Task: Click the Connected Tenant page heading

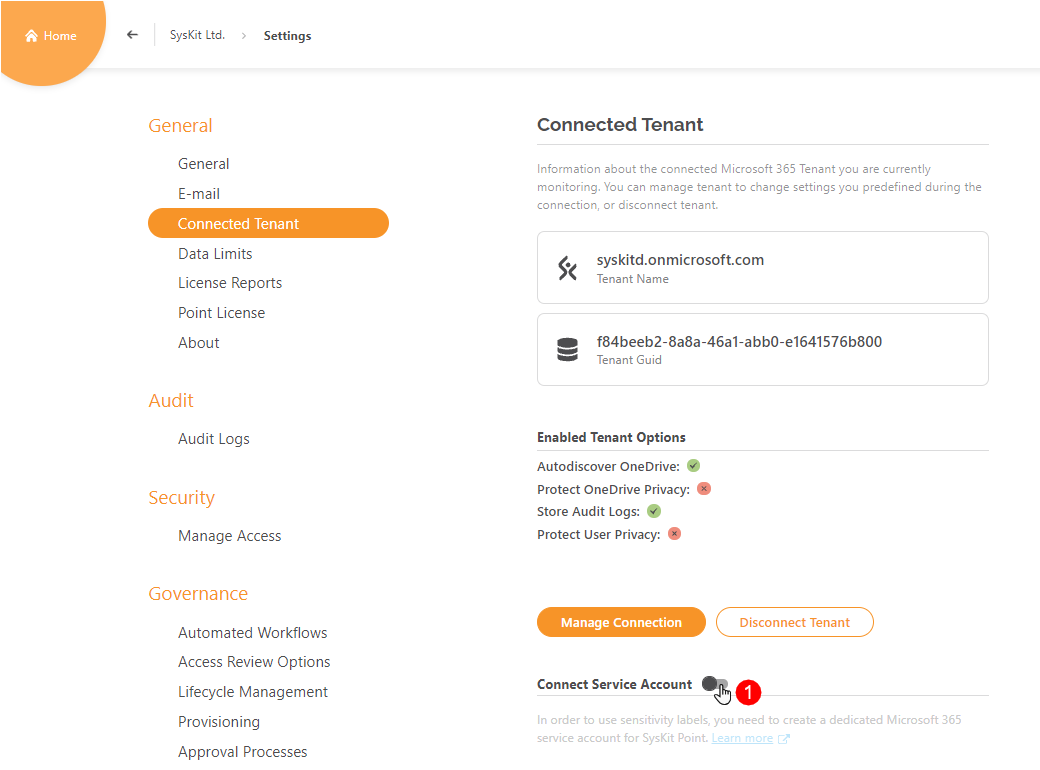Action: coord(619,125)
